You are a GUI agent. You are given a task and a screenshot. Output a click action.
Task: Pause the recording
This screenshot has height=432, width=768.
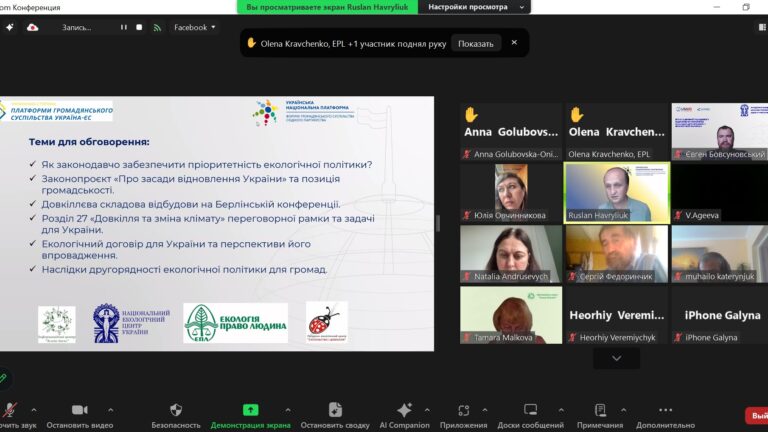coord(126,27)
